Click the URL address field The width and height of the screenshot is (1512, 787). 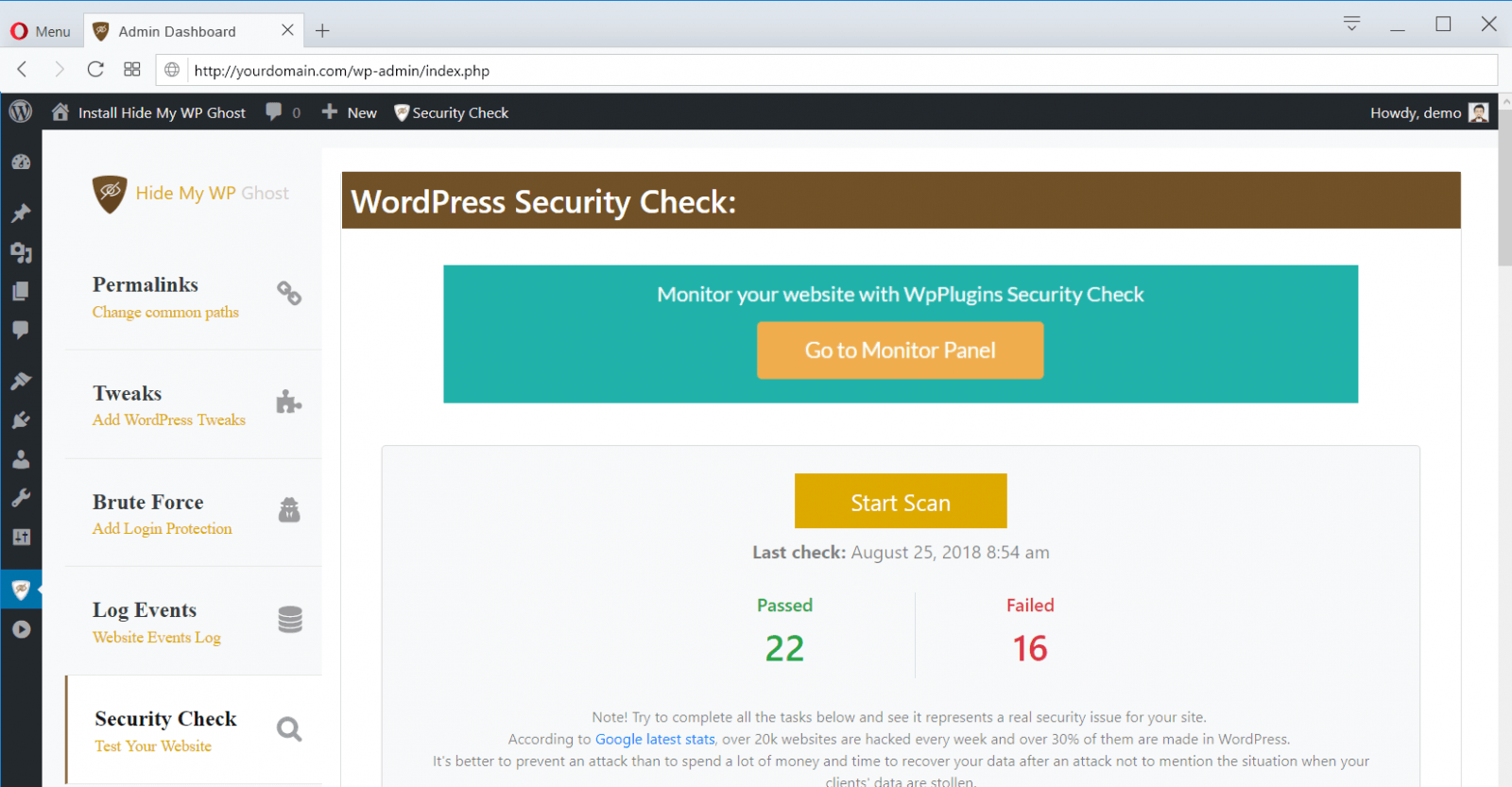point(832,71)
